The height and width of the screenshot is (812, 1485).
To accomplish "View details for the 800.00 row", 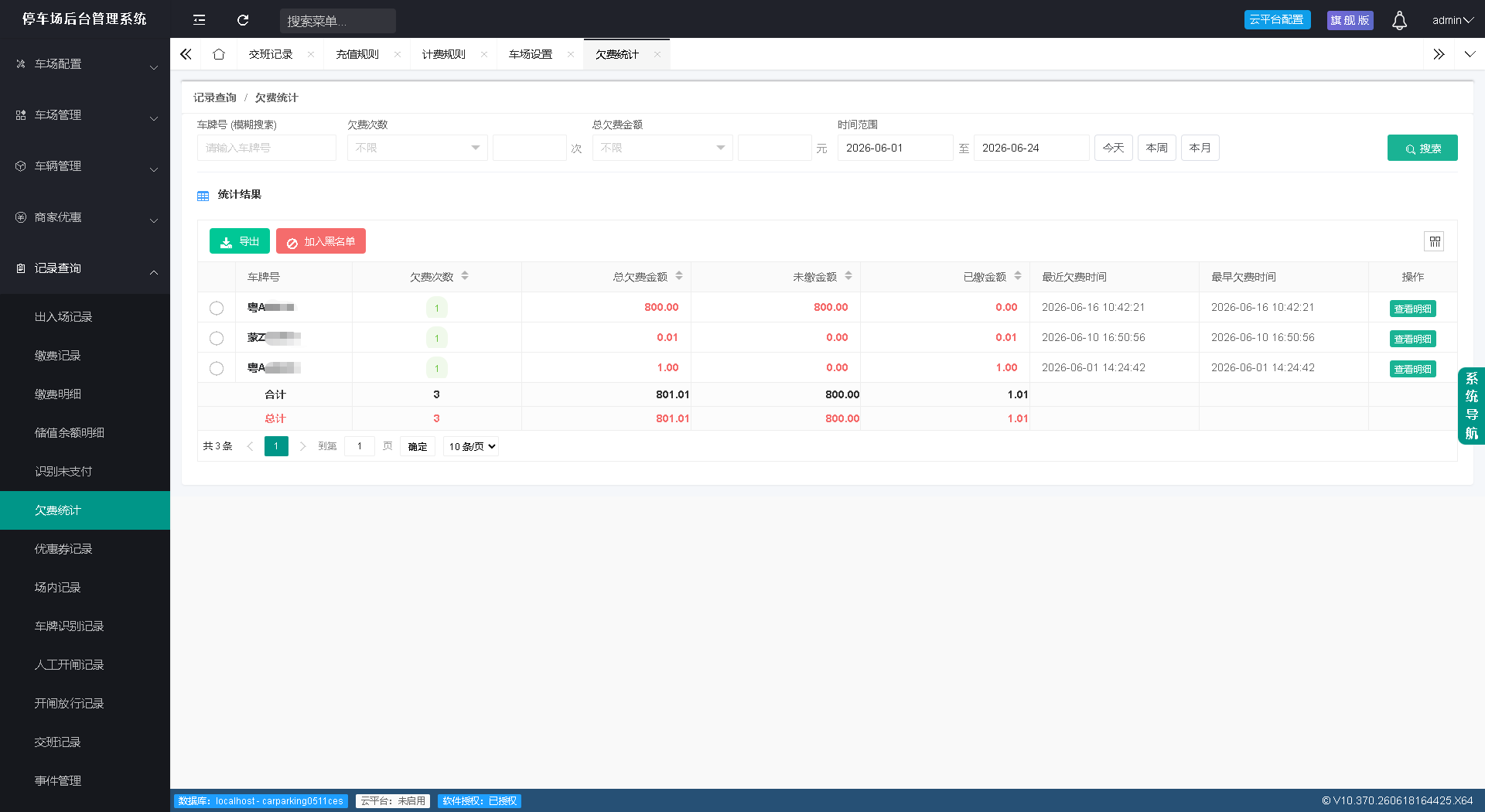I will point(1413,309).
